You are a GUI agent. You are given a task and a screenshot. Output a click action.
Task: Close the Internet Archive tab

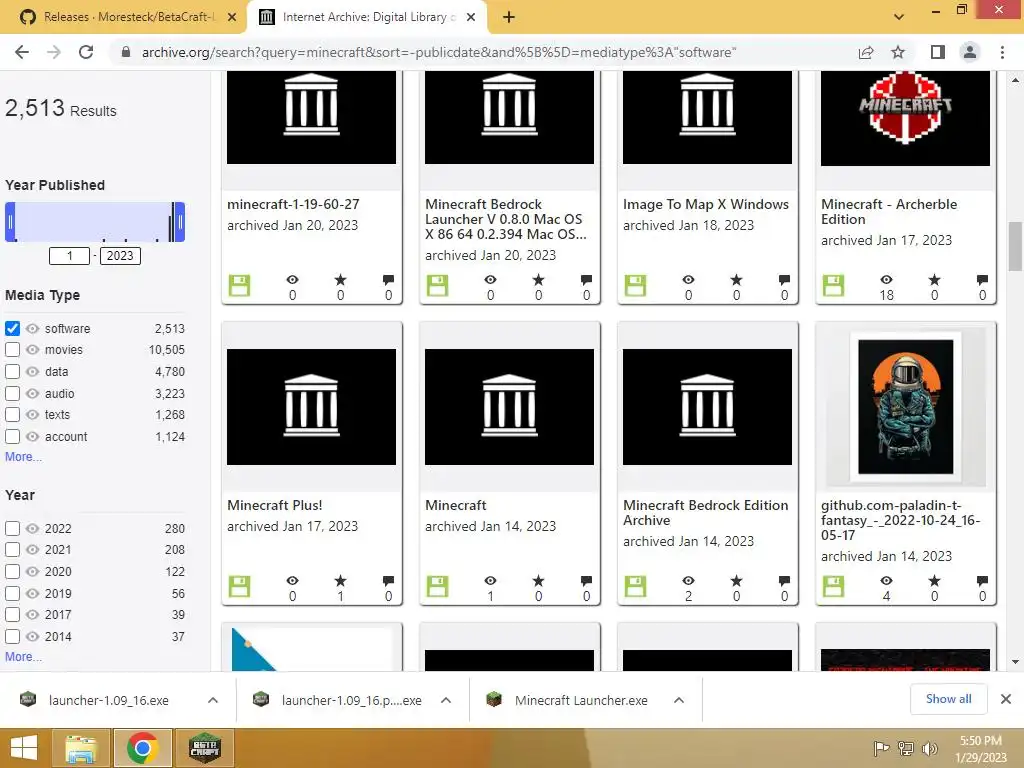[x=471, y=17]
